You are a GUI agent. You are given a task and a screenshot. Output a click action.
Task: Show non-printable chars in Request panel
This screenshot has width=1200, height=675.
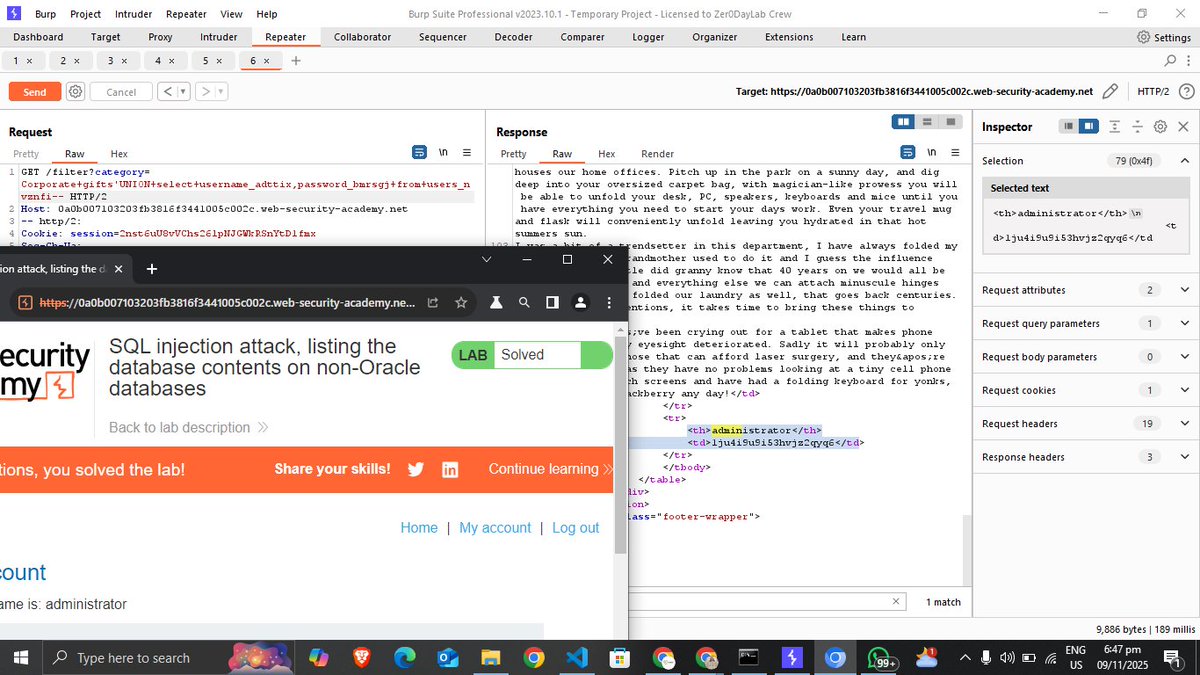[x=443, y=153]
